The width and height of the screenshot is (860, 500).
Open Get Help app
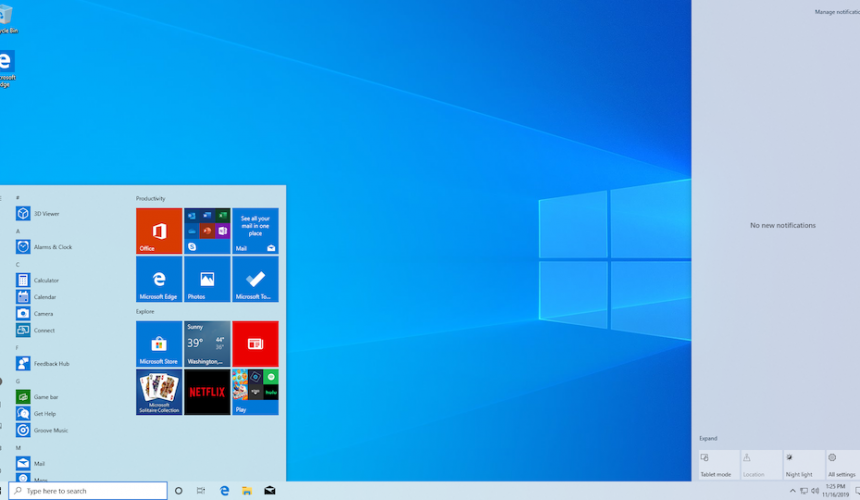click(37, 413)
